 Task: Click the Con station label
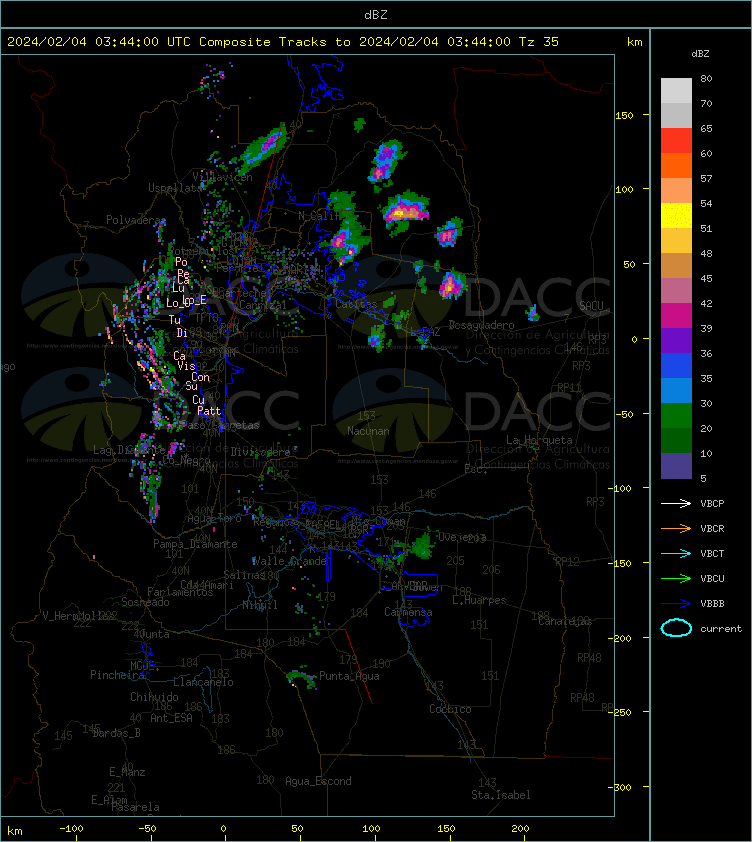pos(200,378)
